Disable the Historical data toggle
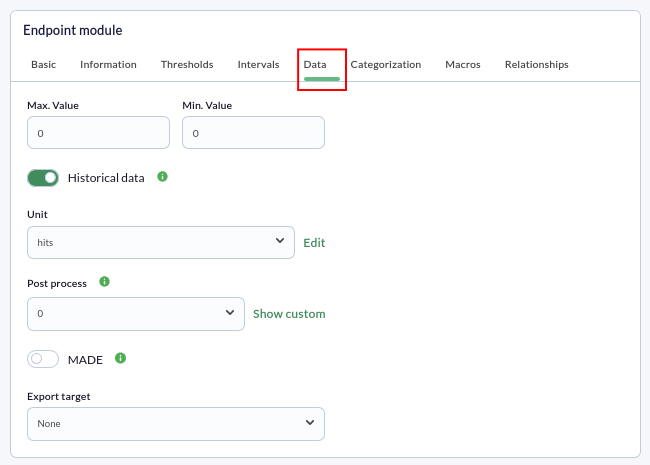The image size is (650, 465). click(x=43, y=178)
